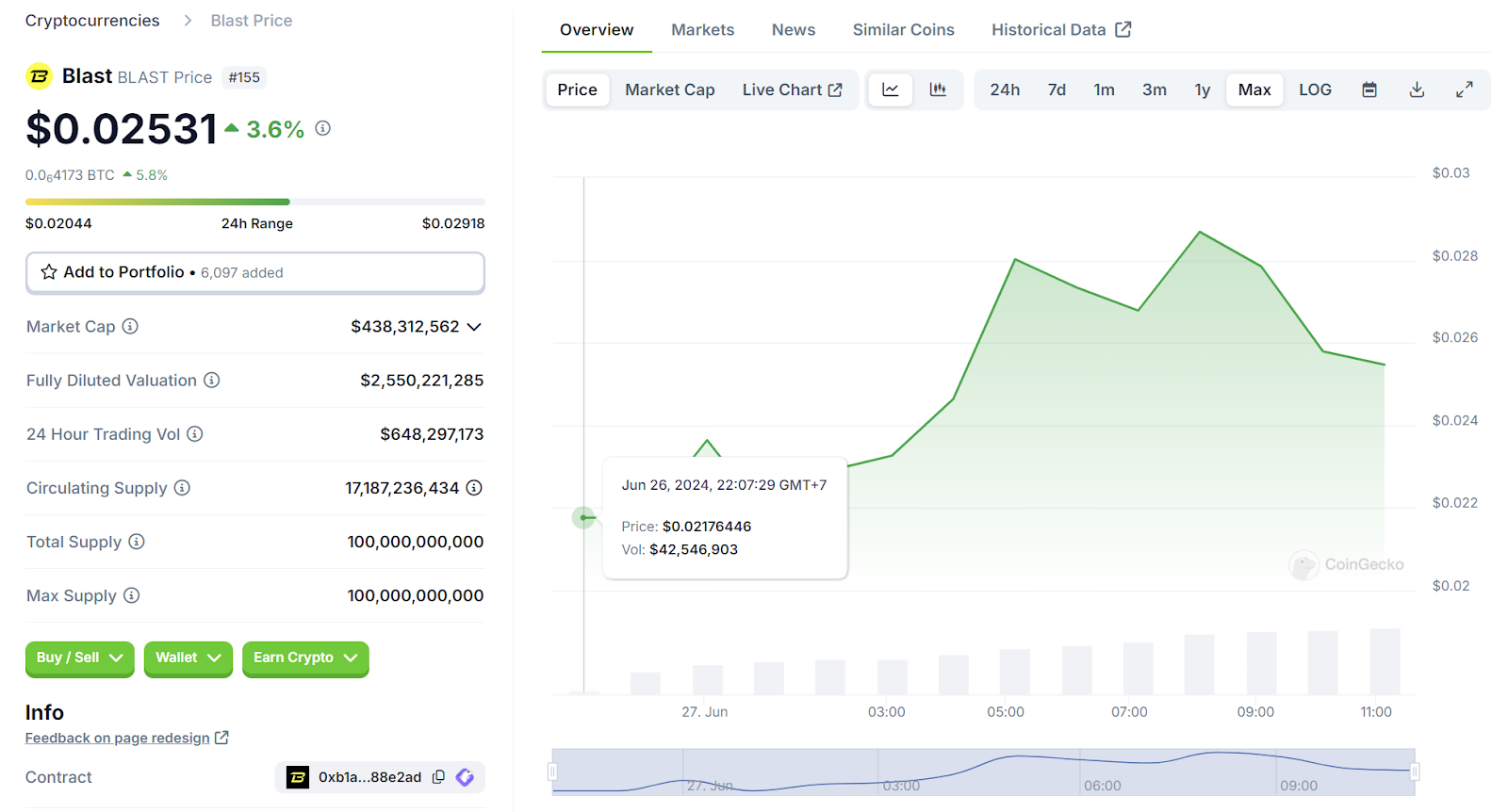Click the info icon next to 3.6% change
The image size is (1508, 812).
(322, 128)
